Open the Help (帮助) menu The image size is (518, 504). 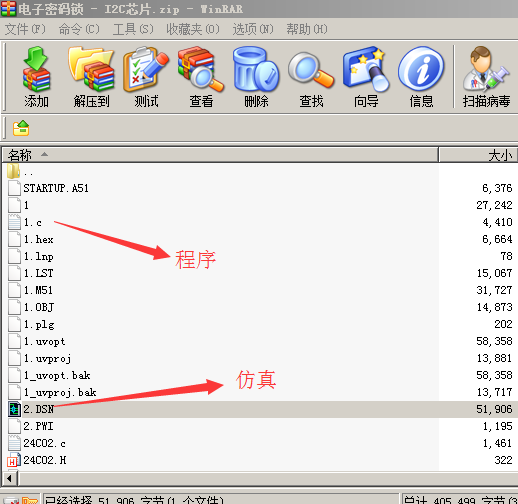[307, 29]
